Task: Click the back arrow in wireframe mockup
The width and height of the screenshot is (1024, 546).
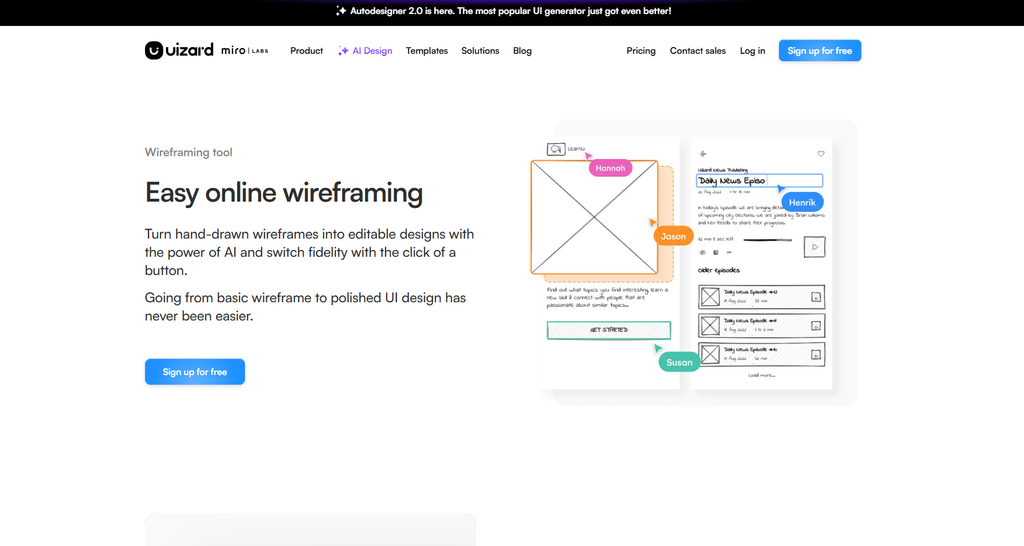Action: point(703,154)
